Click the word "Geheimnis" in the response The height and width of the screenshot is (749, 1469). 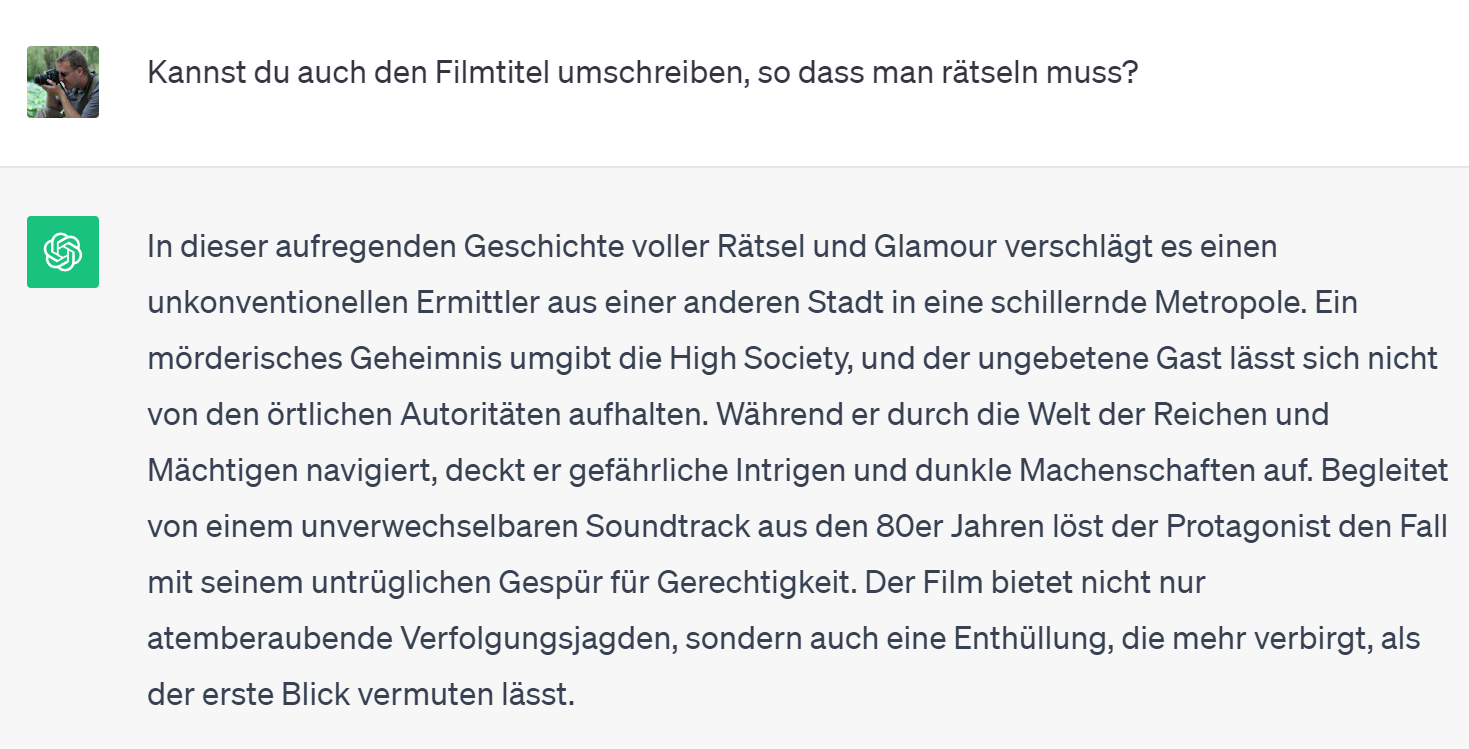[x=435, y=358]
